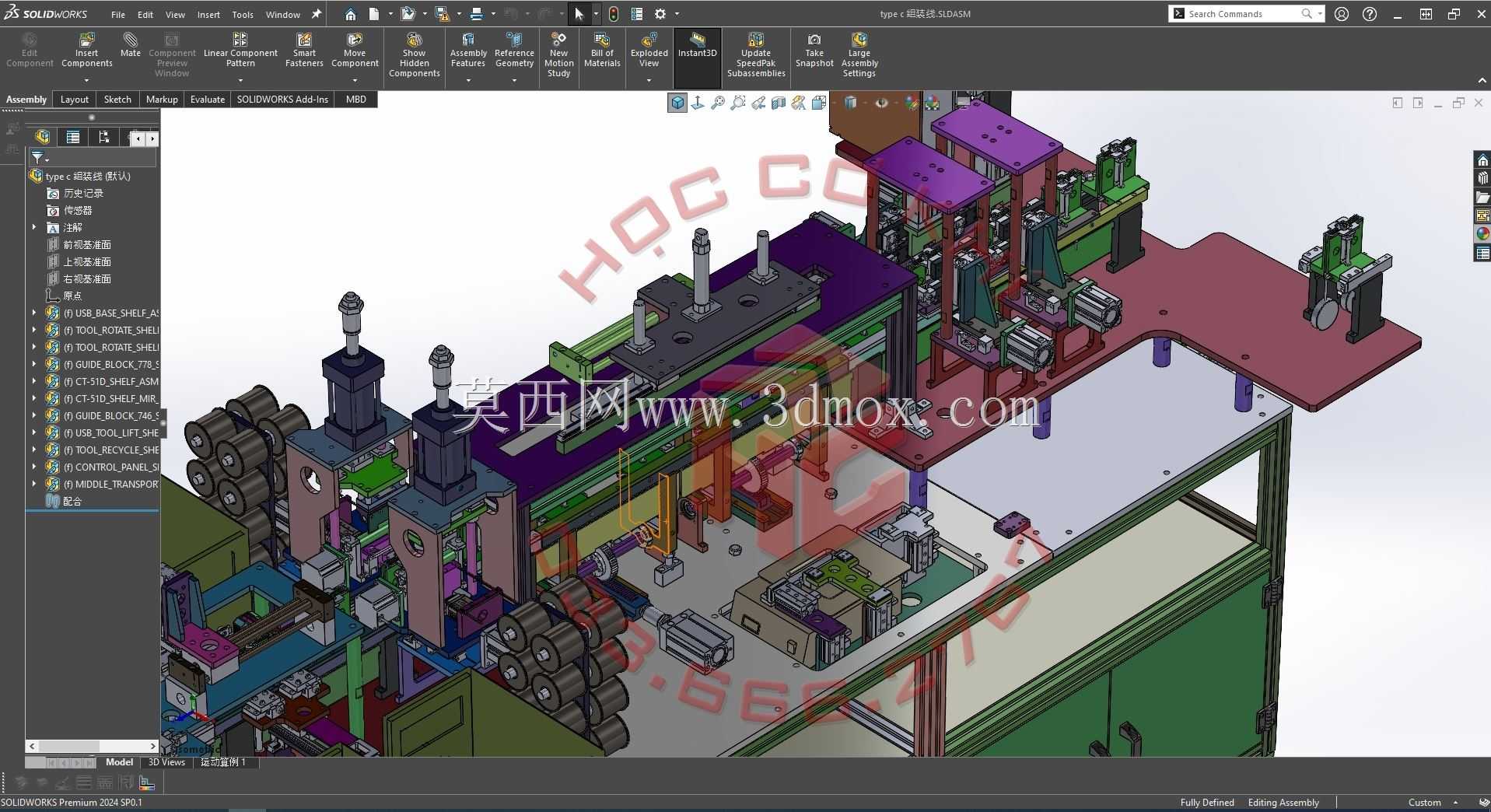Click the Smart Fasteners tool

click(x=304, y=50)
